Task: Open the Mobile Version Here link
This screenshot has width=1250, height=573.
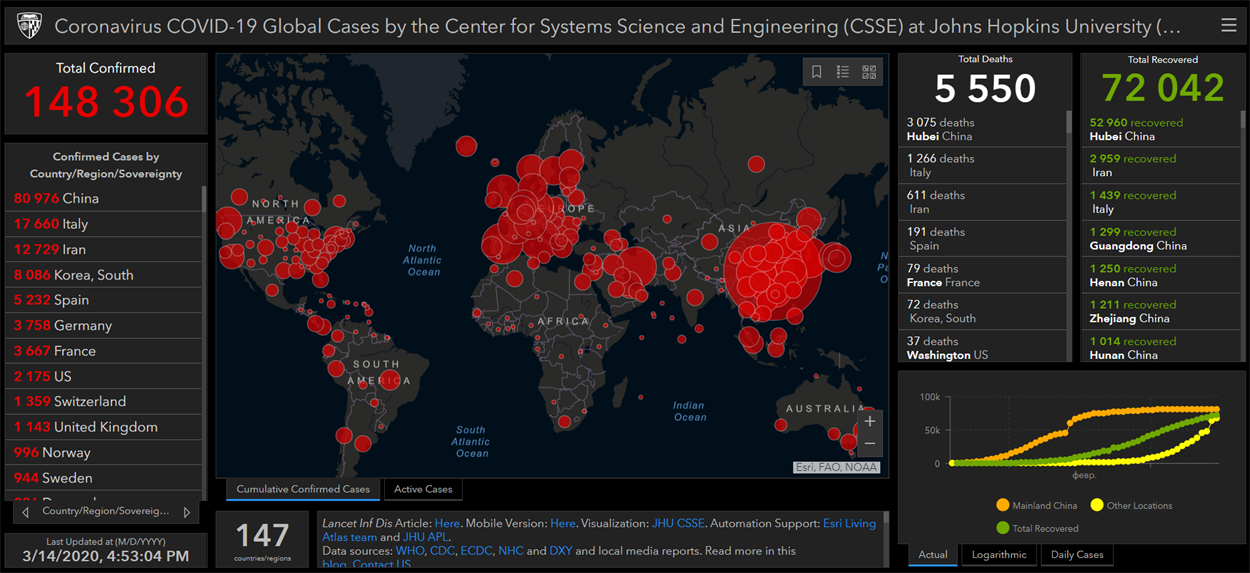Action: click(x=563, y=523)
